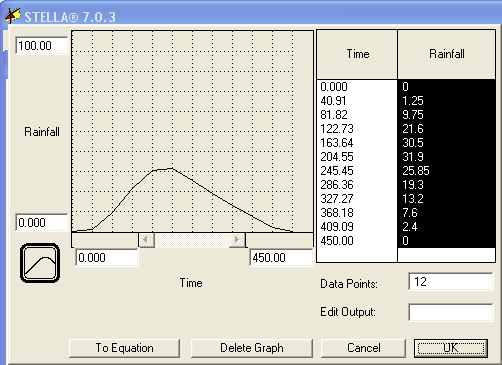Click the graph type toggle icon
Screen dimensions: 502x365
tap(40, 263)
